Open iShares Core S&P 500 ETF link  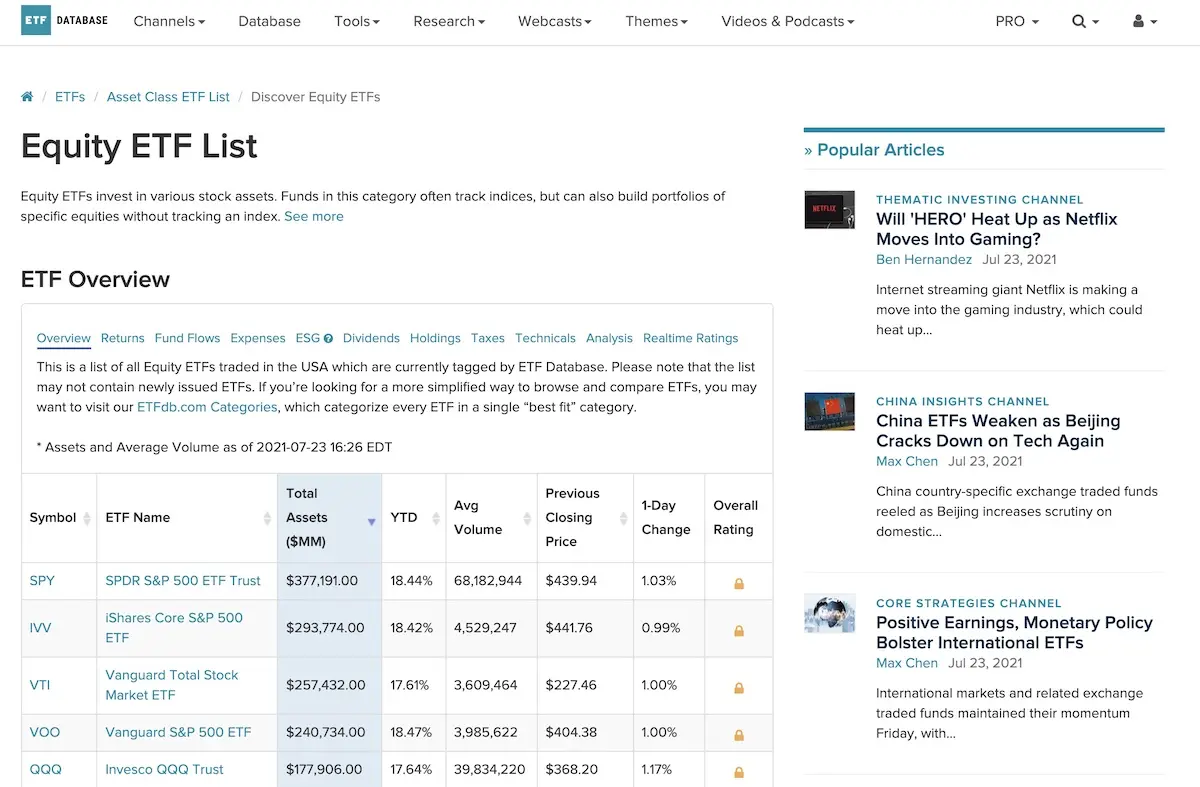pyautogui.click(x=174, y=628)
